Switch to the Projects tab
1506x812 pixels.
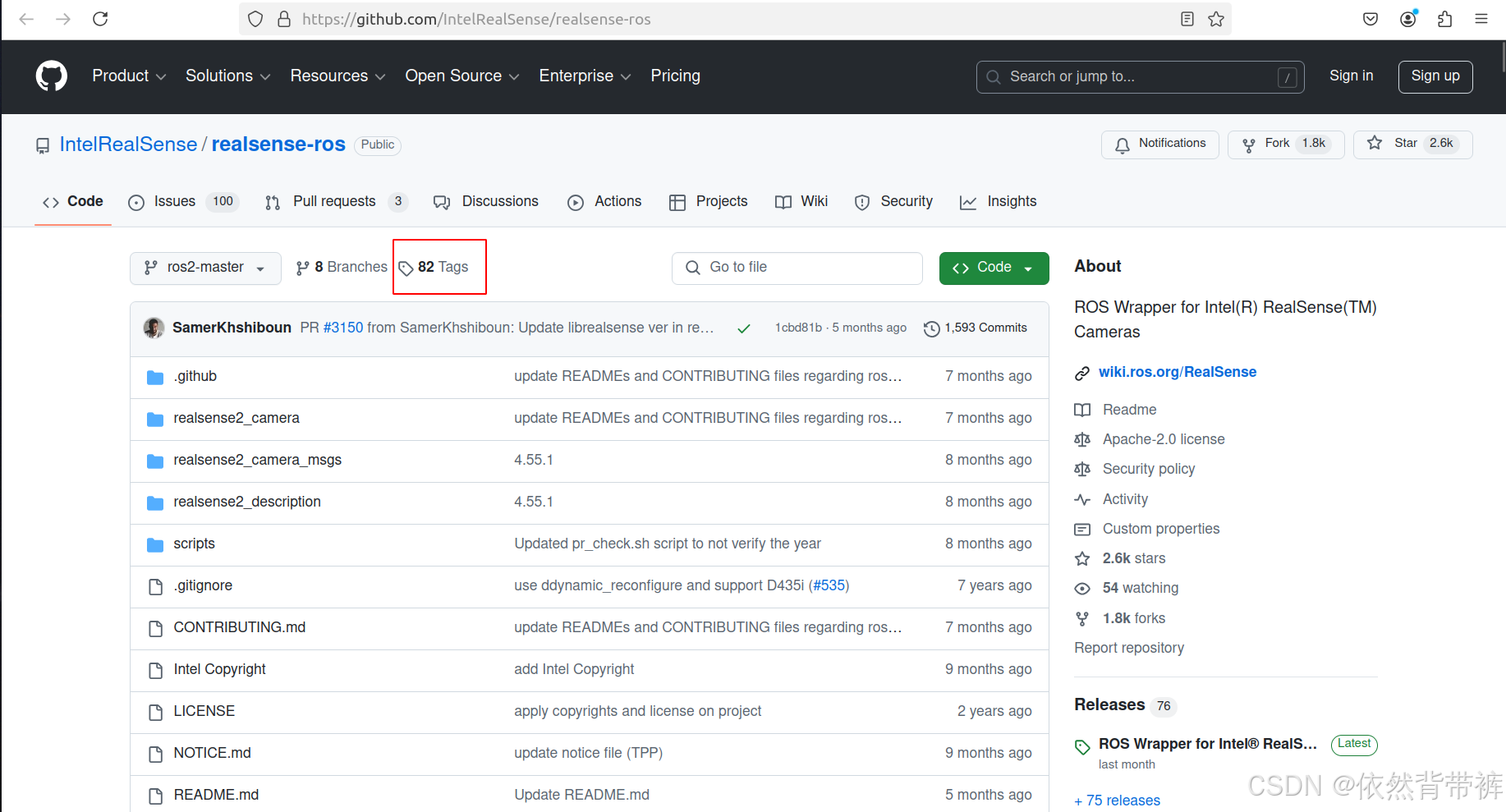(x=709, y=202)
